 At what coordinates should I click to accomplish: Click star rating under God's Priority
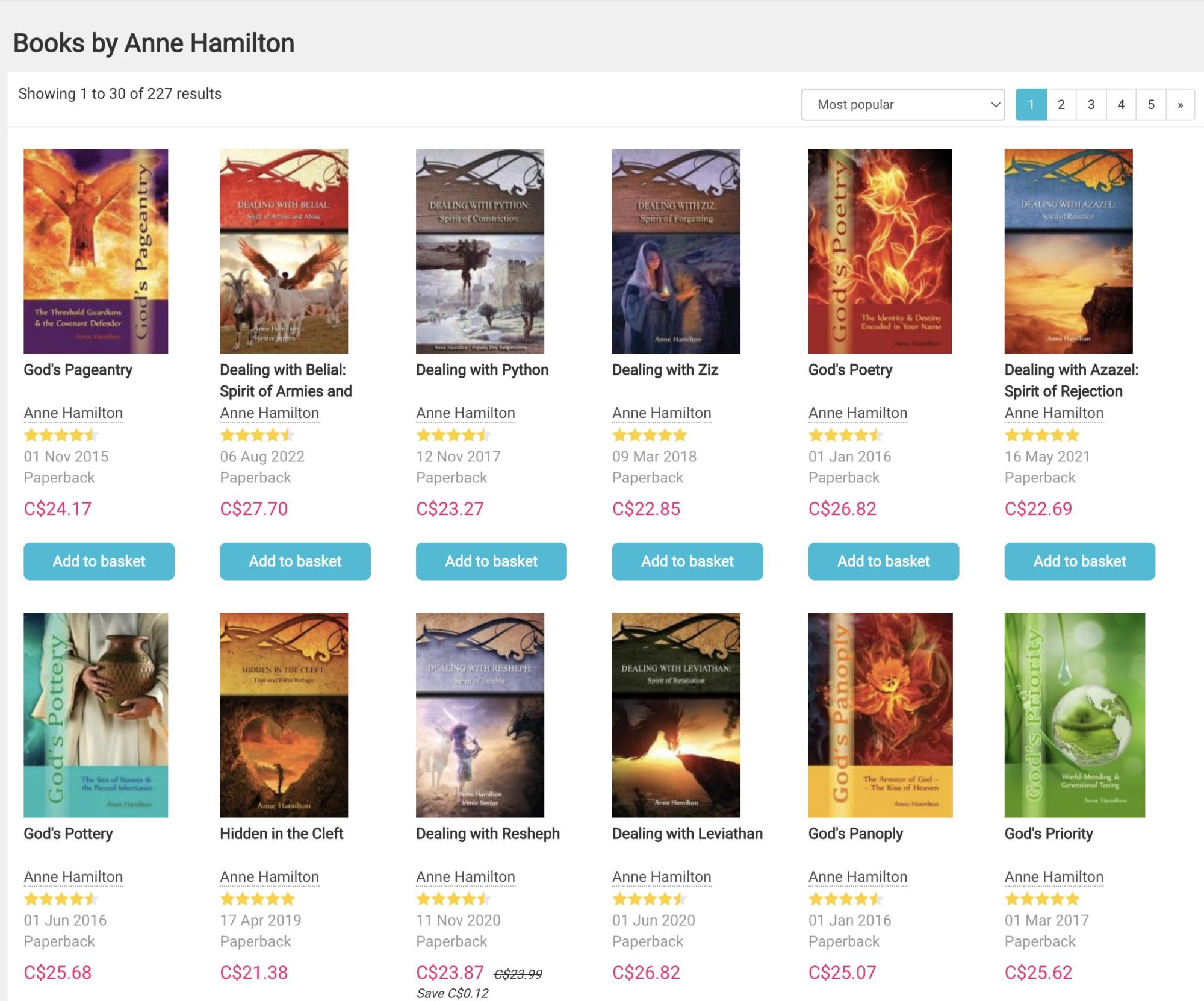[1042, 899]
